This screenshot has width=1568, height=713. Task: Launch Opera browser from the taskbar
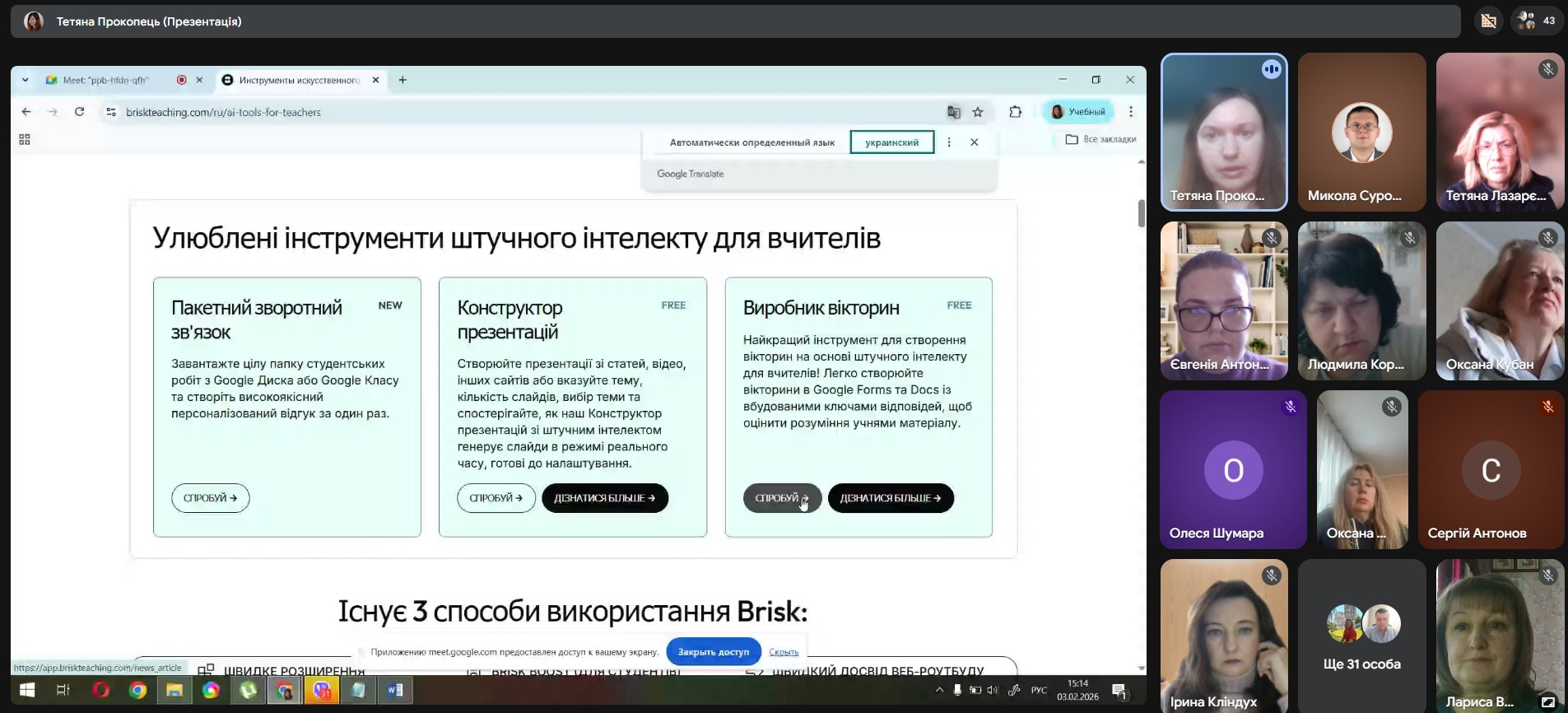101,690
